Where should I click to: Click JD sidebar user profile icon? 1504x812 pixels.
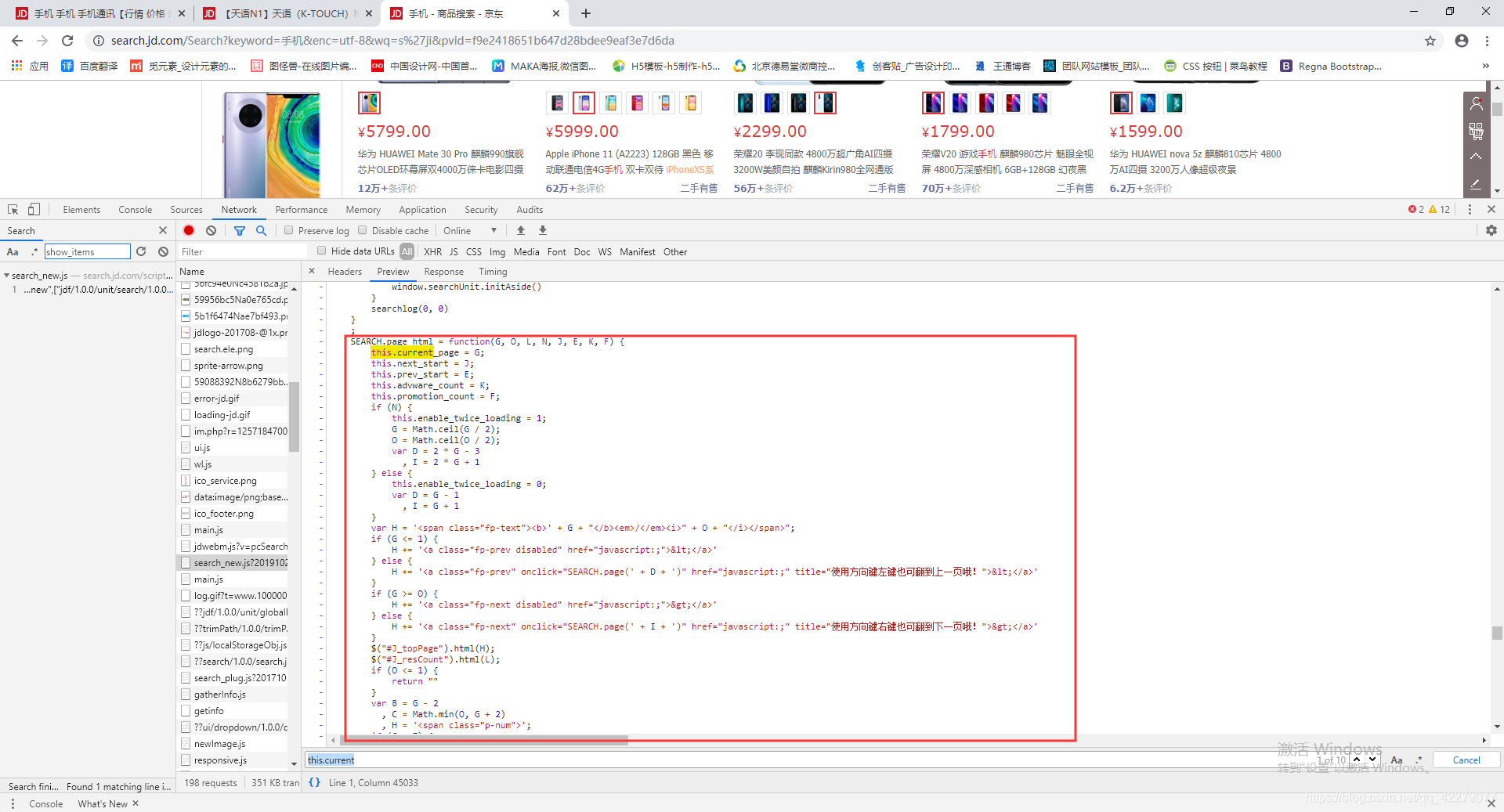(x=1476, y=104)
